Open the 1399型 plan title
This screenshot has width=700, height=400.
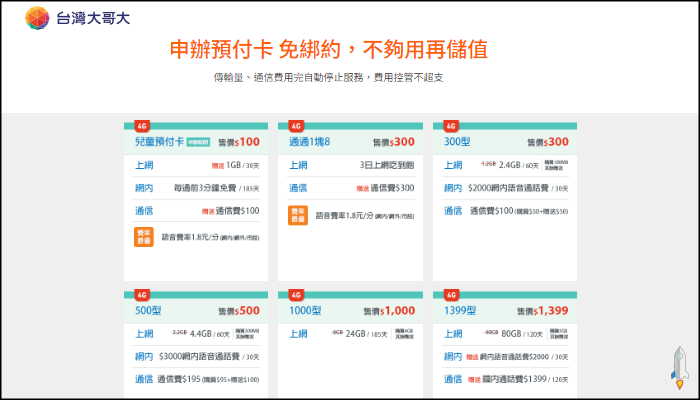pos(460,311)
